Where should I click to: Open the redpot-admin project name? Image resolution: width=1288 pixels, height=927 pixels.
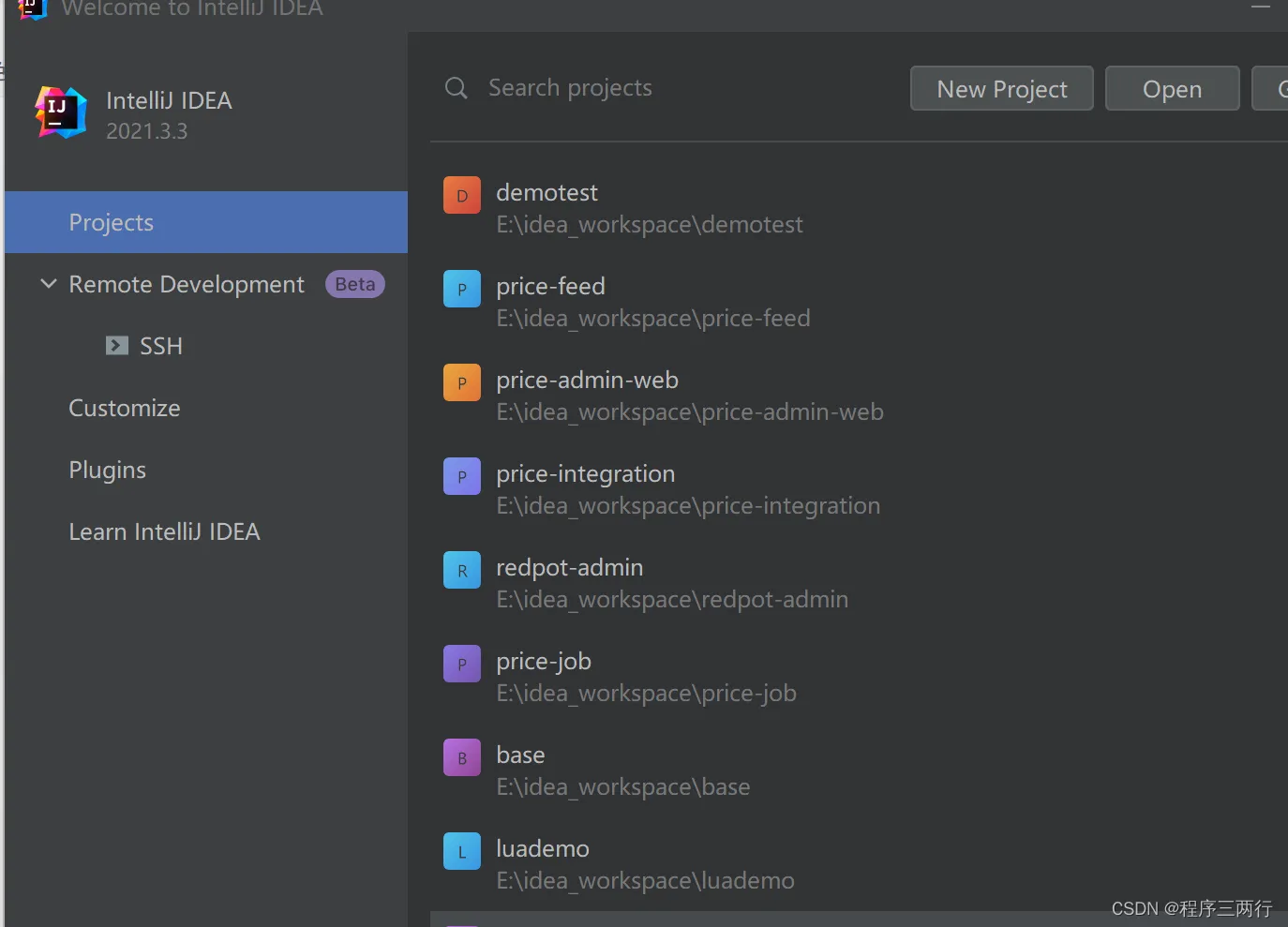569,567
